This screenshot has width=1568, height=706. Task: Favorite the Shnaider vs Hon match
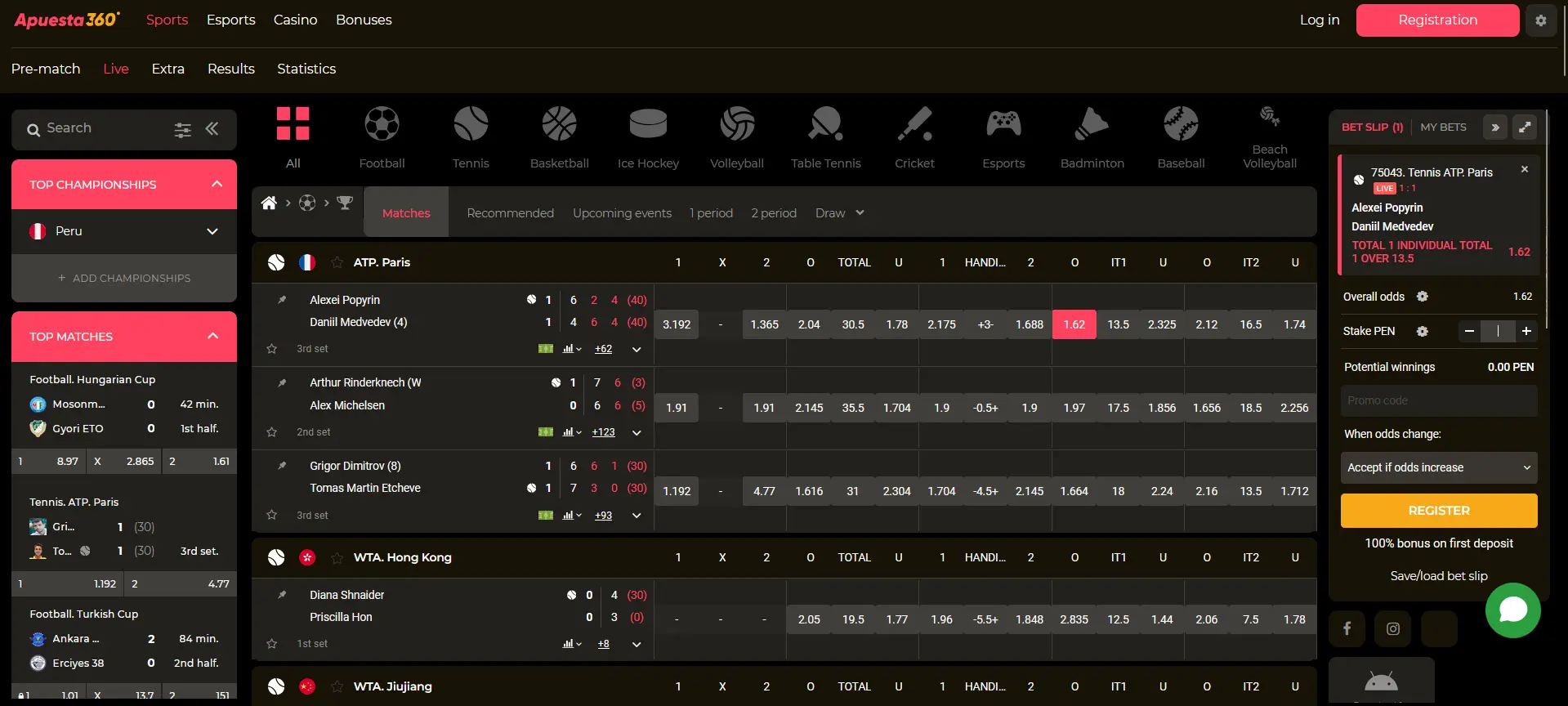click(272, 644)
